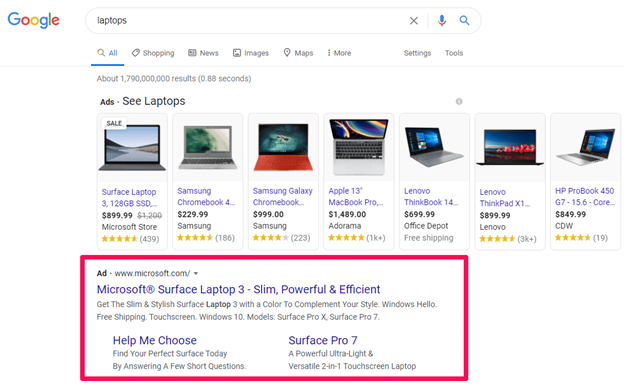
Task: Open Settings in the search toolbar
Action: [x=417, y=53]
